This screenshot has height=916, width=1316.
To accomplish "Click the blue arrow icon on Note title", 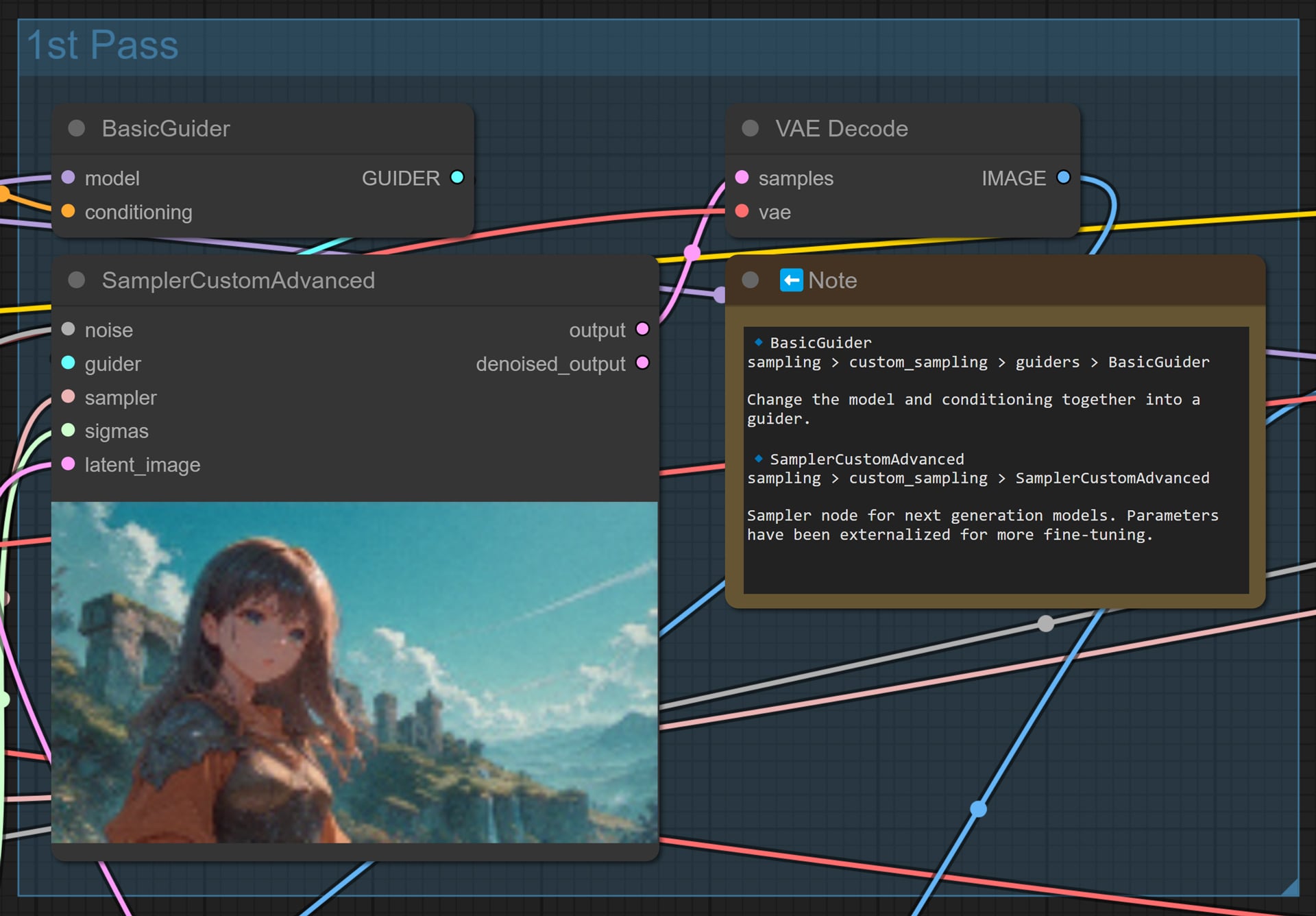I will [792, 280].
